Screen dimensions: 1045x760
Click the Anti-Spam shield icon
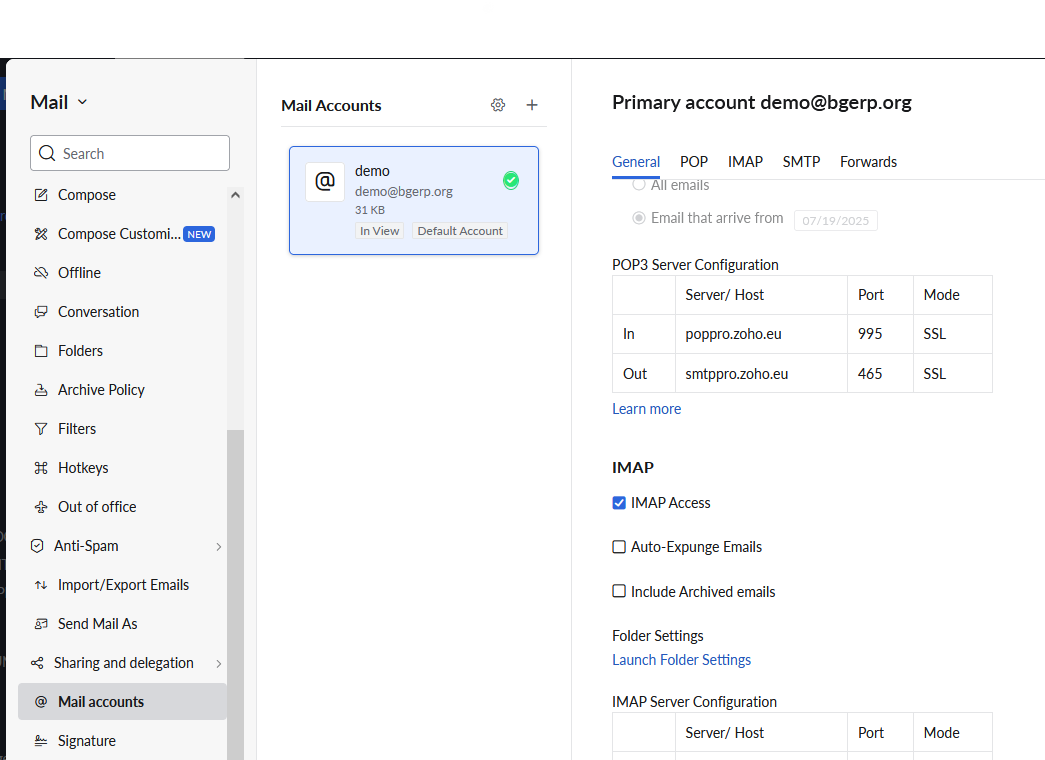pos(37,546)
